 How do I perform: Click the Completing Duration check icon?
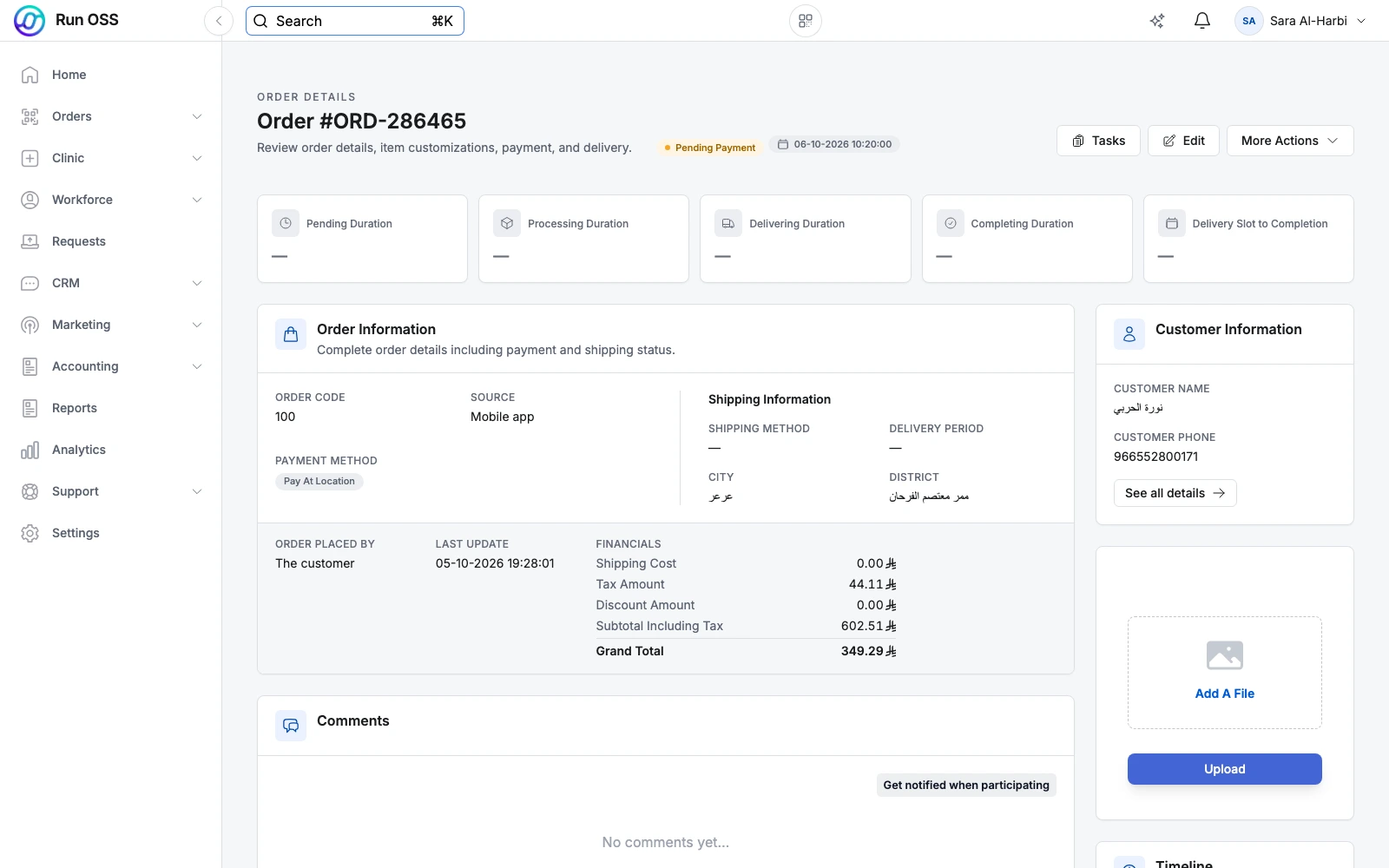click(x=951, y=223)
